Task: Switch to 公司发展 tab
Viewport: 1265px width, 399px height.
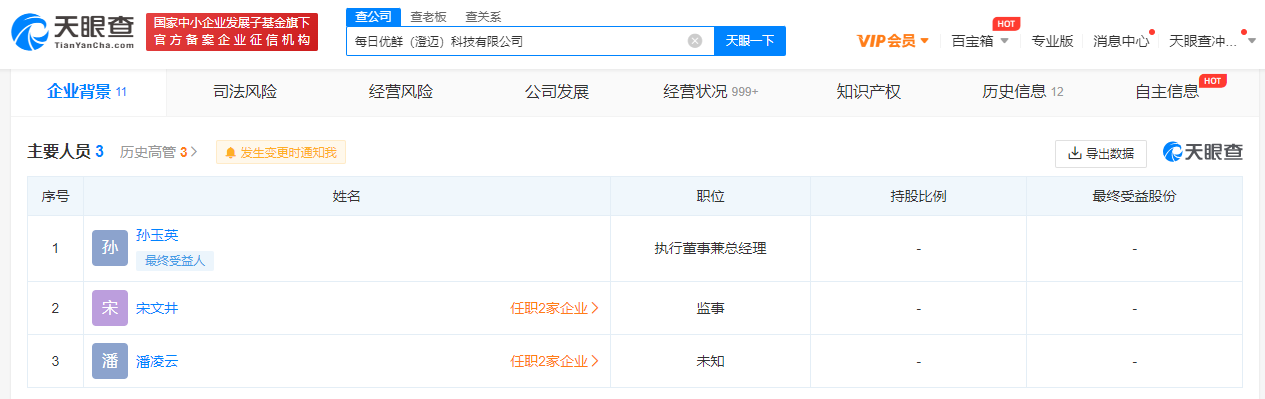Action: tap(557, 92)
